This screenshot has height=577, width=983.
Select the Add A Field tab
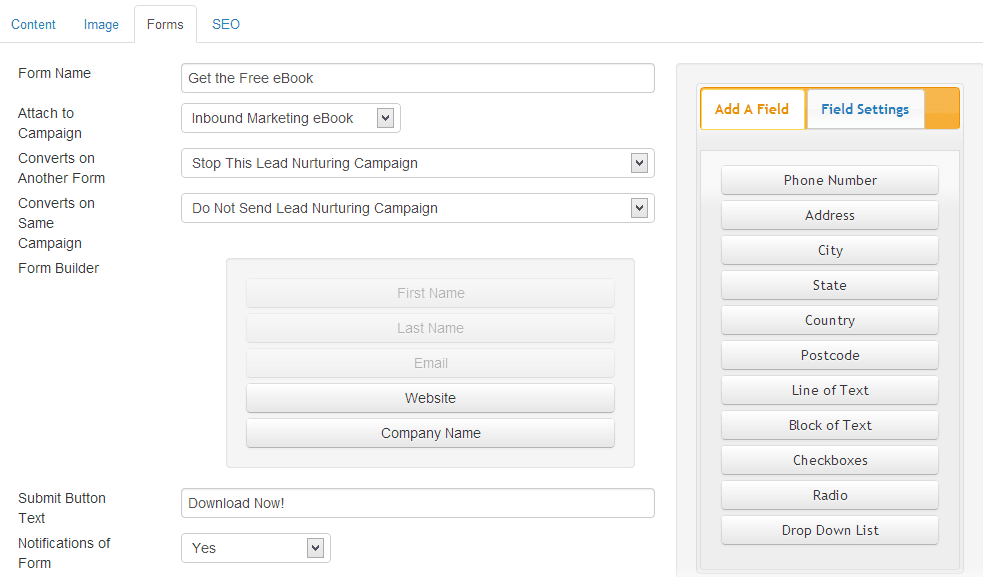tap(752, 109)
